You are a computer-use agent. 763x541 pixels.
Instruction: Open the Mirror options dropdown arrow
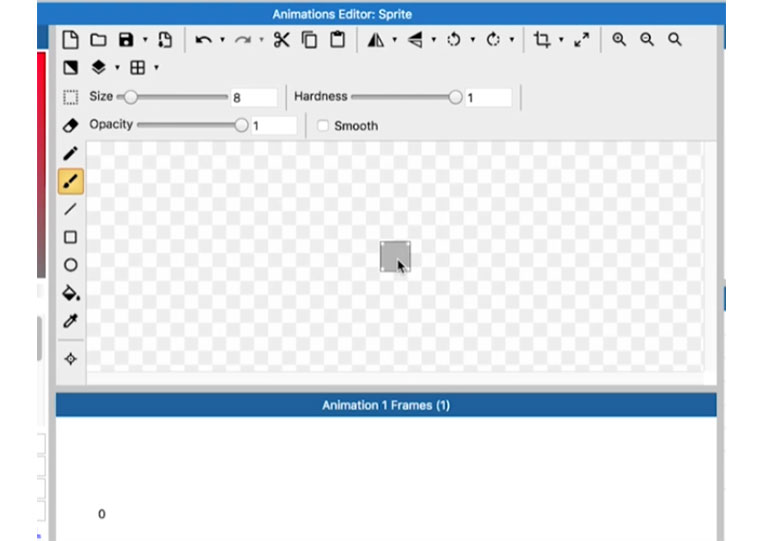(x=395, y=39)
